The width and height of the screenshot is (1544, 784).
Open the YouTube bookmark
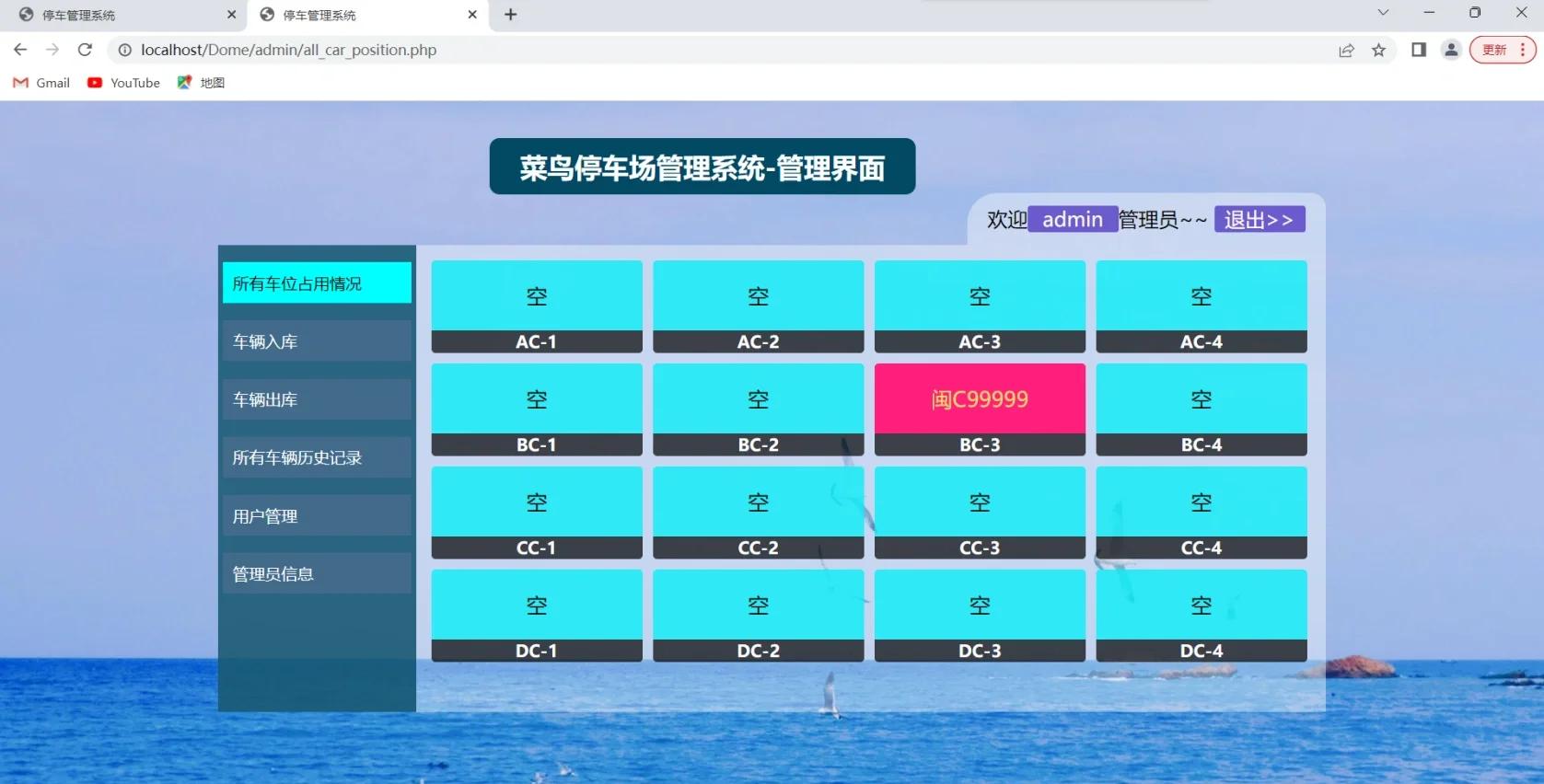[123, 83]
